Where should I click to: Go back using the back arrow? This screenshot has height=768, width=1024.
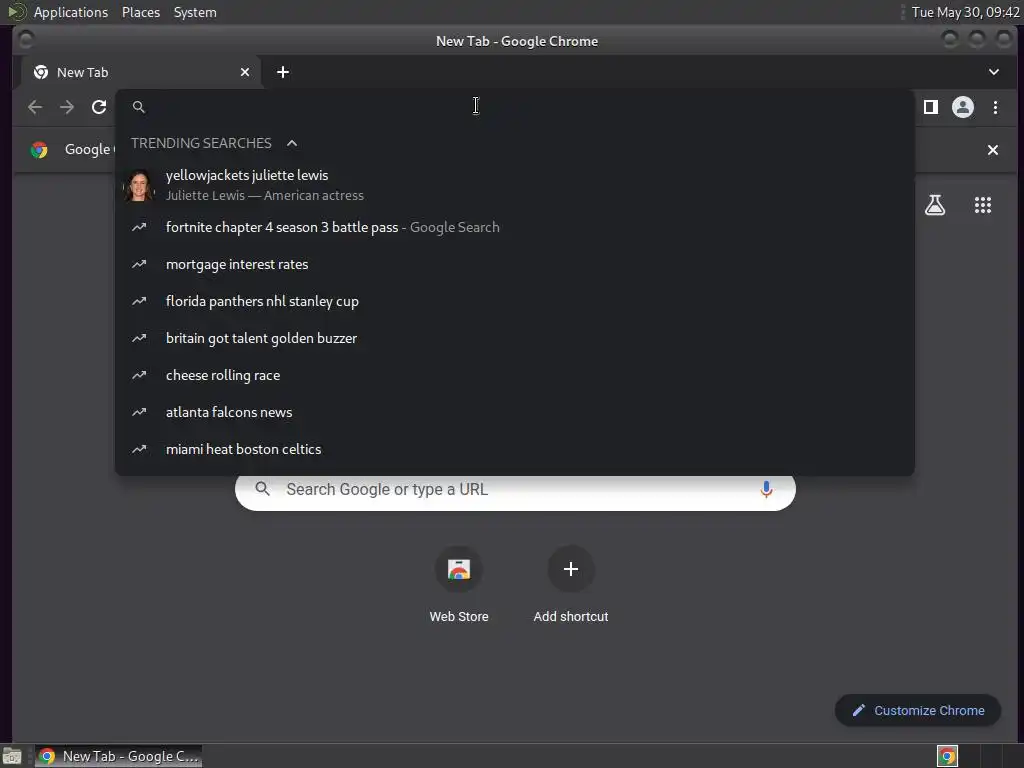point(35,107)
